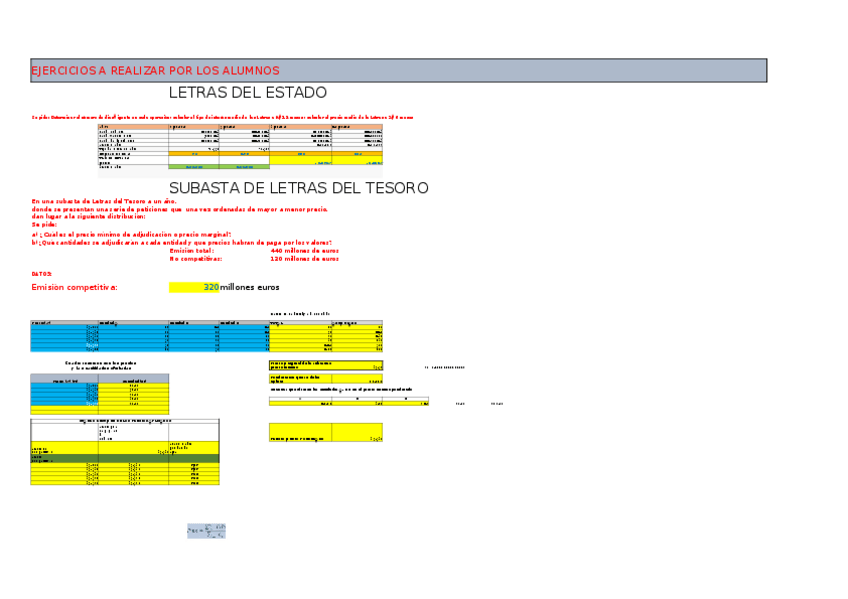
Task: Click the 'millones euros' text beside 320
Action: click(x=250, y=287)
